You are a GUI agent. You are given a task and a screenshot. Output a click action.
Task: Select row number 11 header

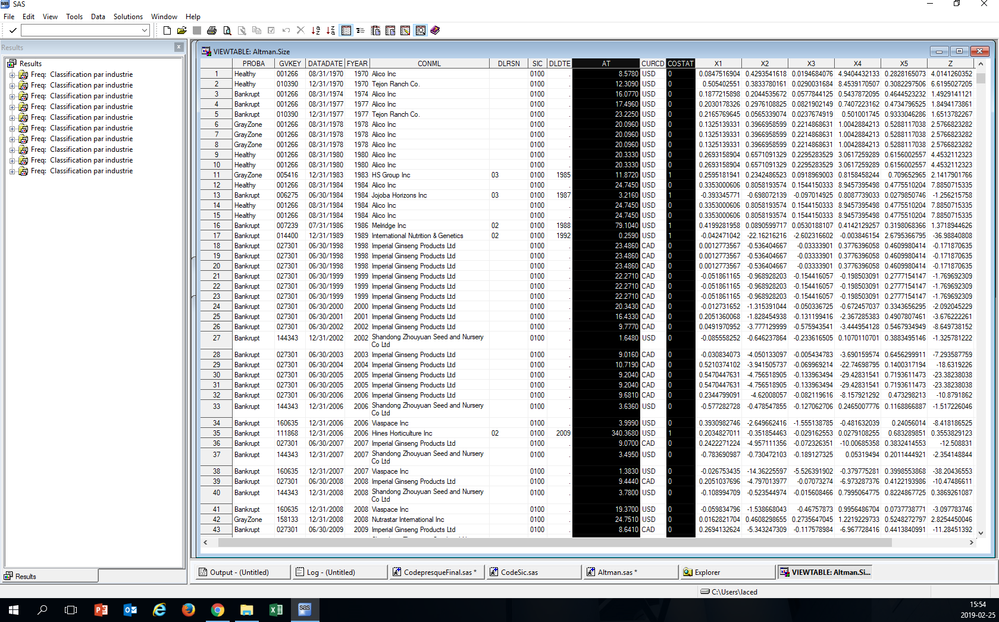click(x=216, y=175)
